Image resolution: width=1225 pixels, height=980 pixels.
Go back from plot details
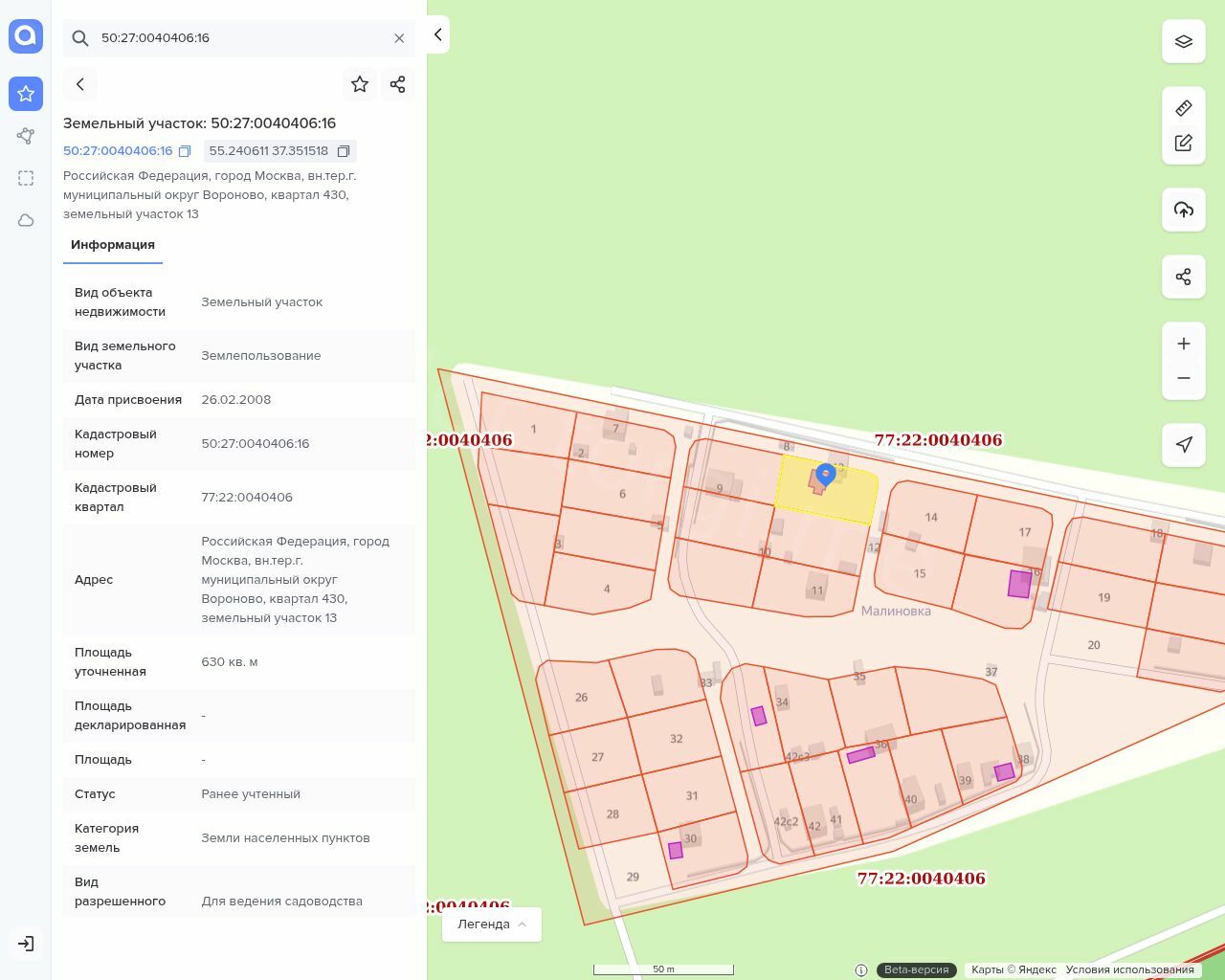coord(80,84)
